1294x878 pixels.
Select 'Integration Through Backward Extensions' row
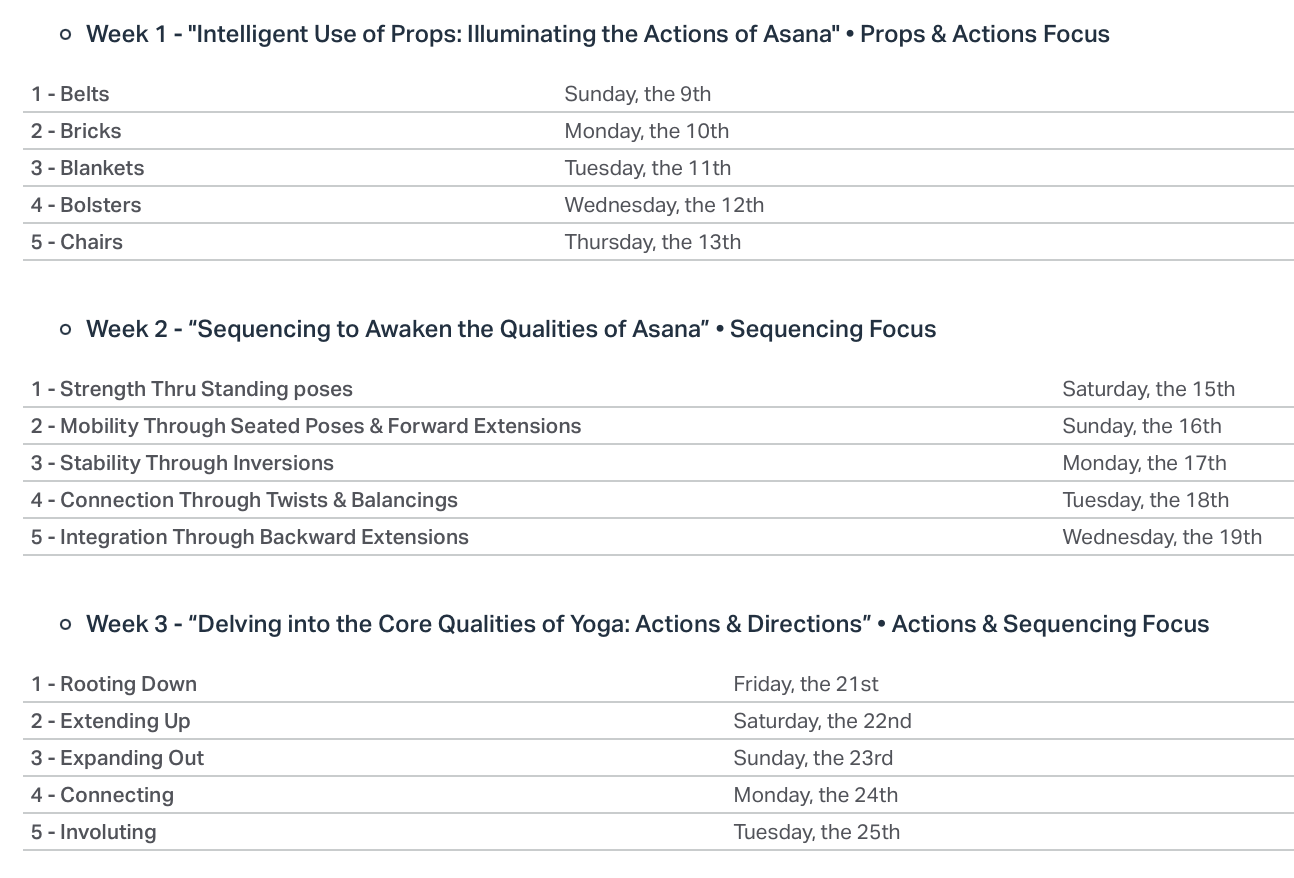point(658,537)
